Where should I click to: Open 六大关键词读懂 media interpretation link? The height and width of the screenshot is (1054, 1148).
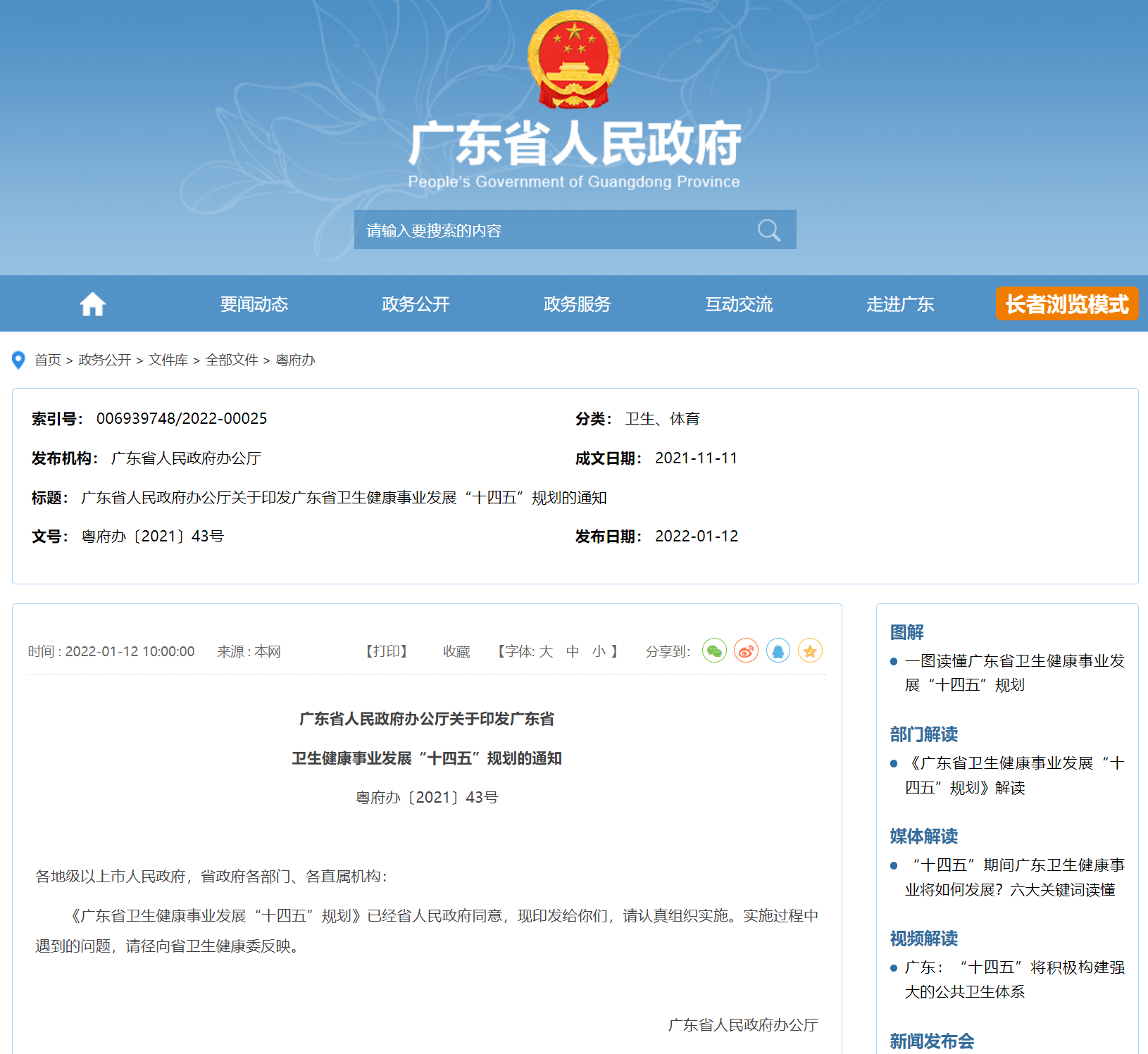coord(1014,877)
